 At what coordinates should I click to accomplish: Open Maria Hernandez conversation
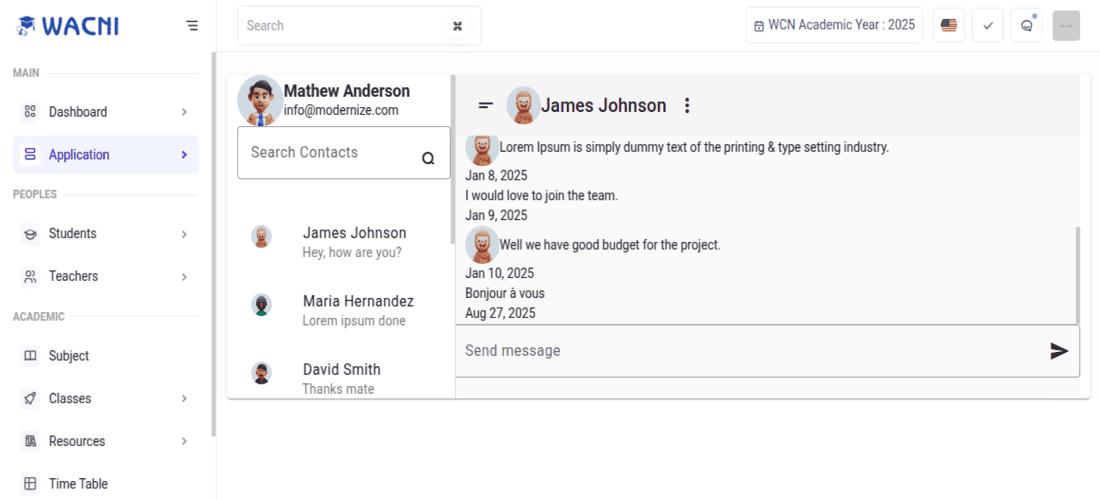[357, 310]
